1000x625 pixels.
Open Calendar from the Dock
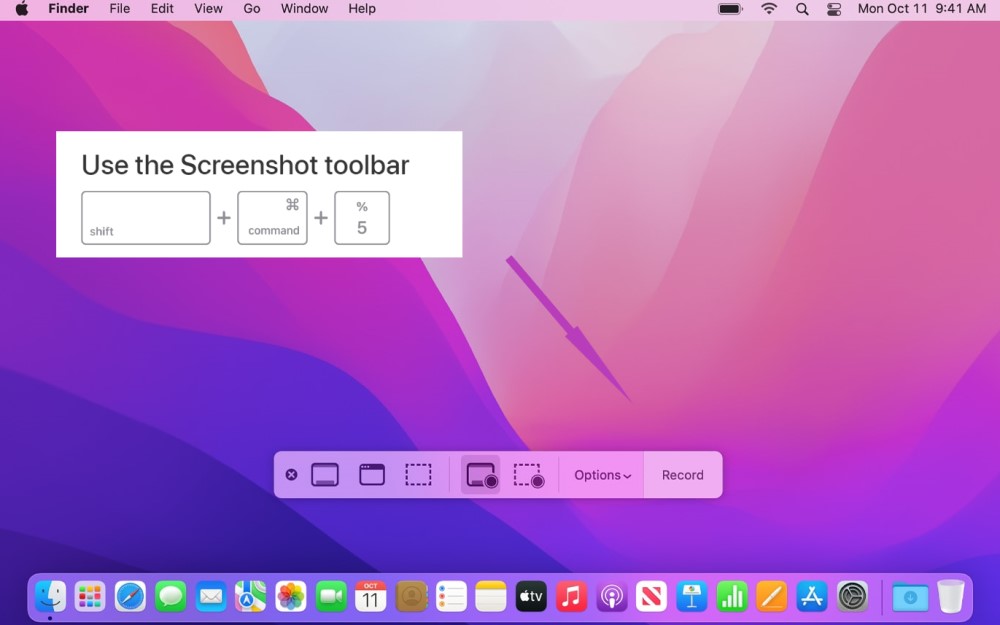[x=371, y=597]
